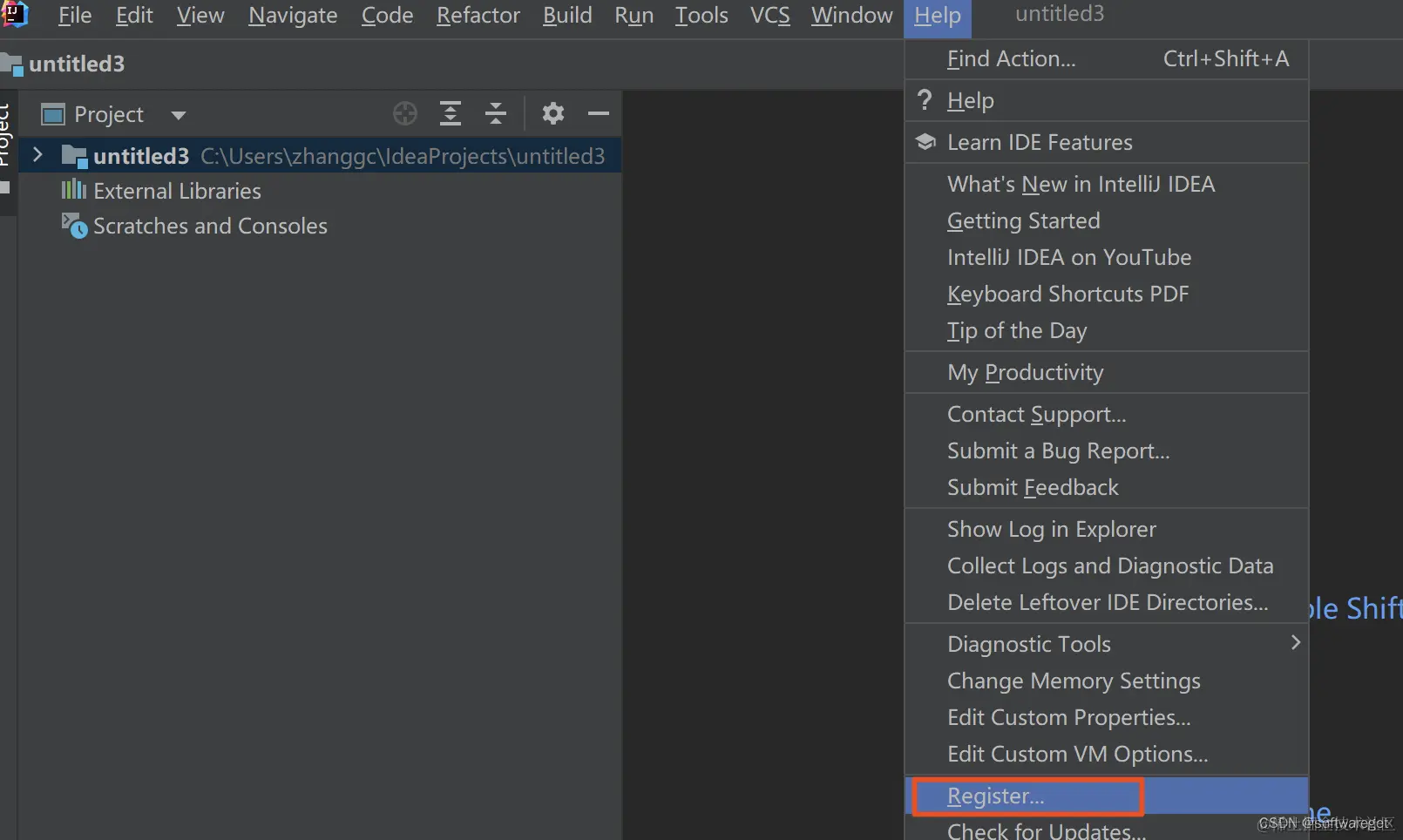Select Submit a Bug Report...
The width and height of the screenshot is (1403, 840).
point(1107,450)
